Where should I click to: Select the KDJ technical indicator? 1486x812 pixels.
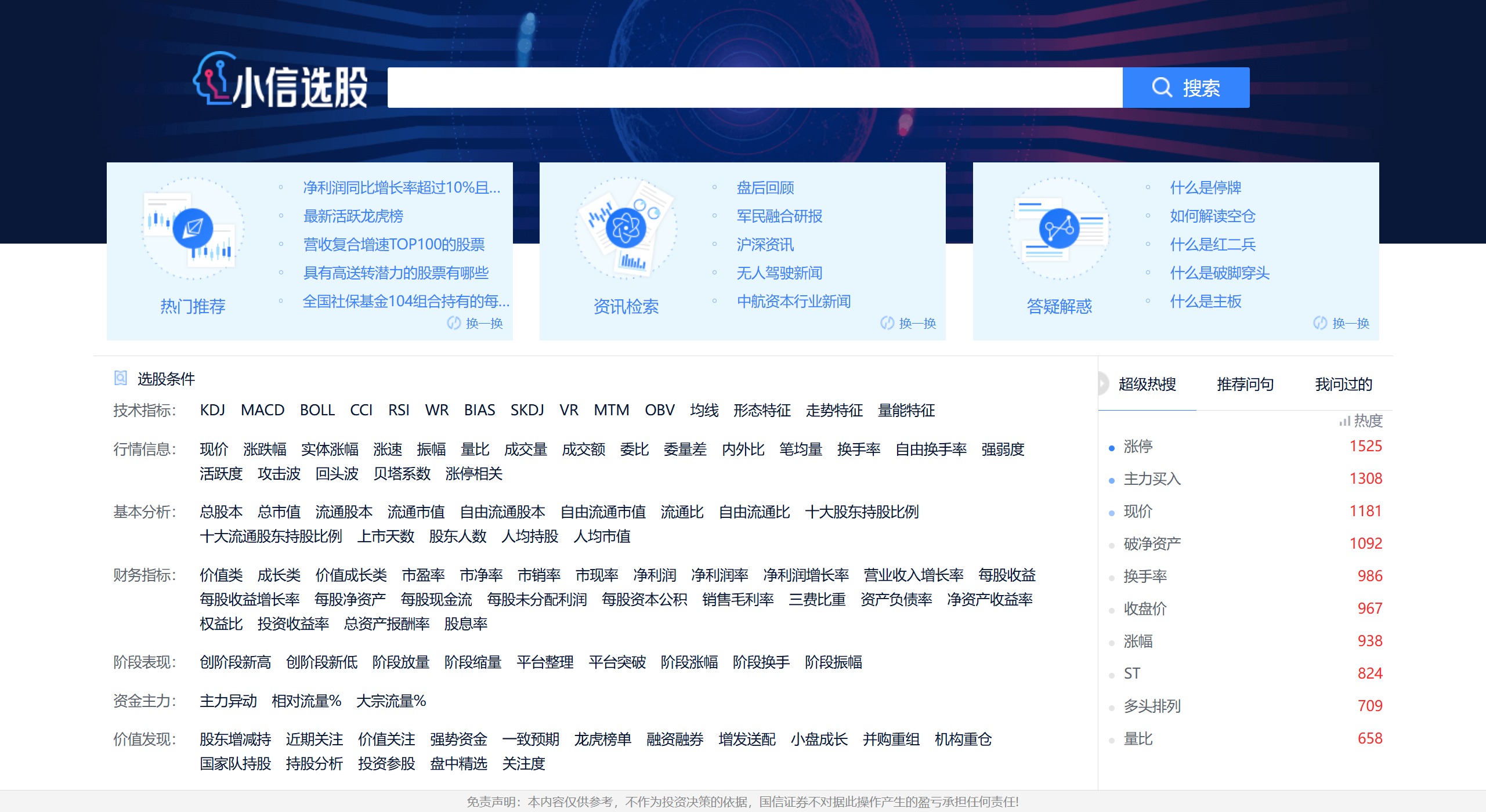click(212, 410)
